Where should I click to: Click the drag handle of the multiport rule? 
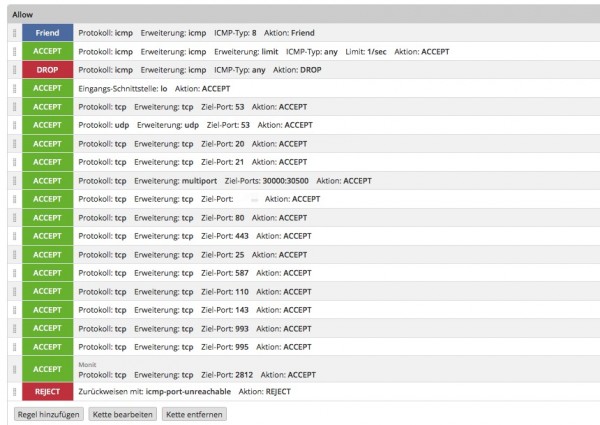[x=15, y=181]
